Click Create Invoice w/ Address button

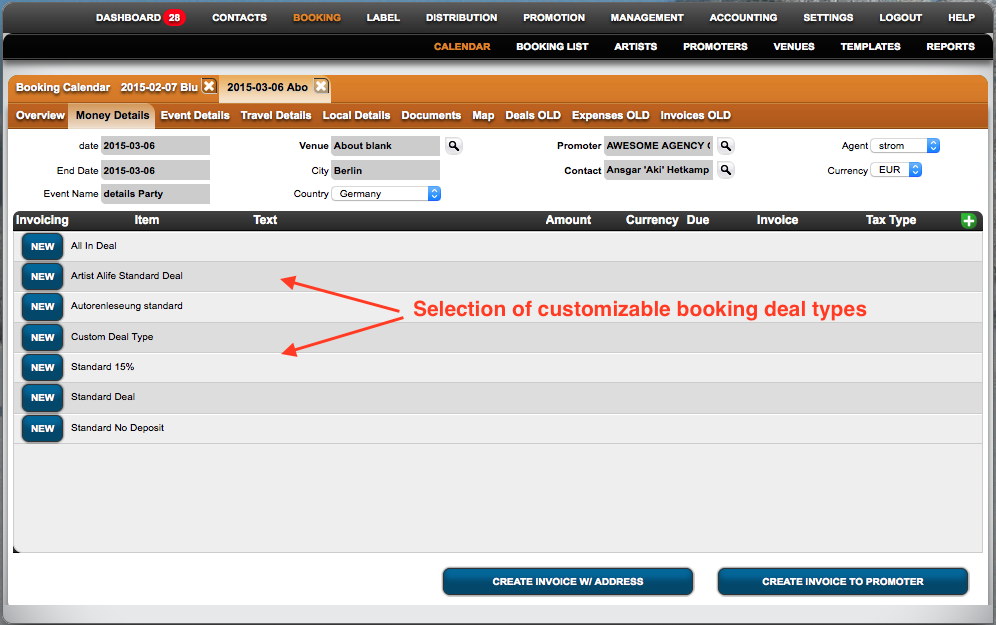567,581
